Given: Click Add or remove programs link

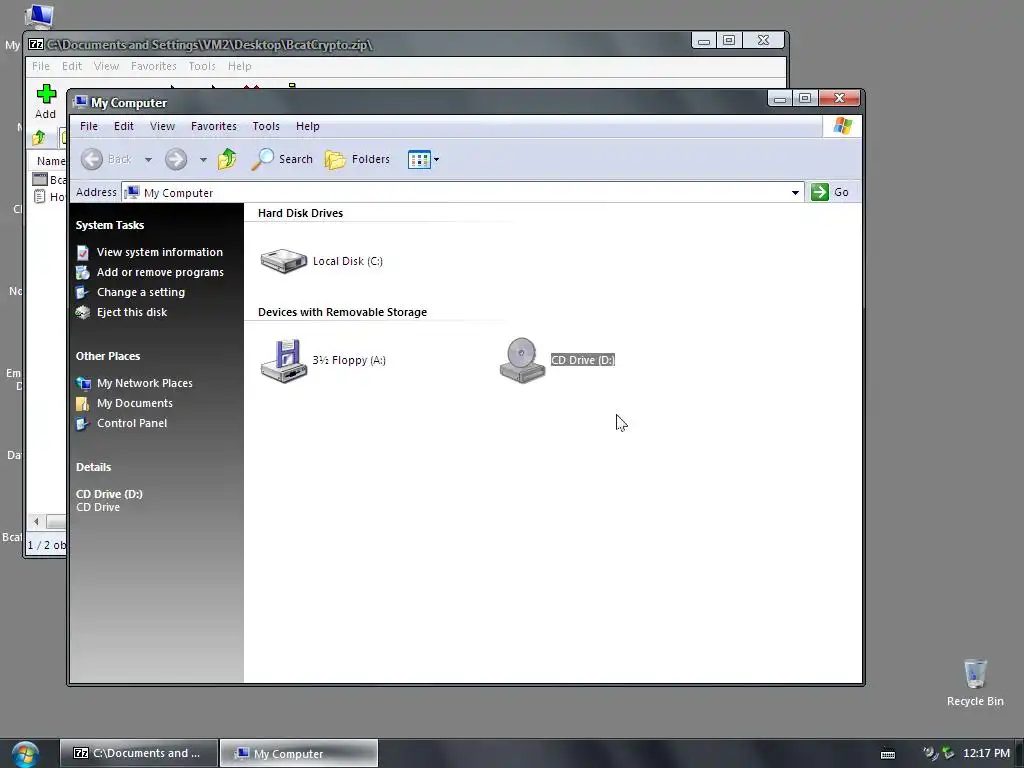Looking at the screenshot, I should (160, 272).
